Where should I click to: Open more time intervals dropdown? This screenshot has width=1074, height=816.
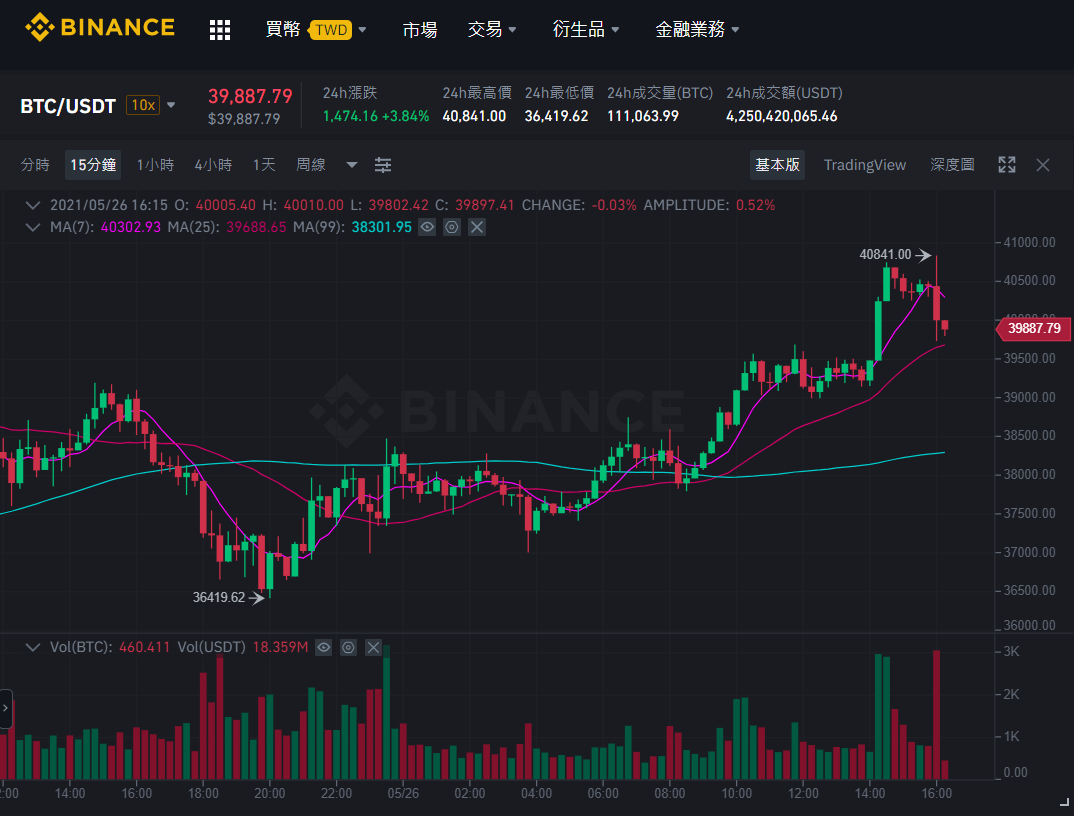[x=352, y=165]
